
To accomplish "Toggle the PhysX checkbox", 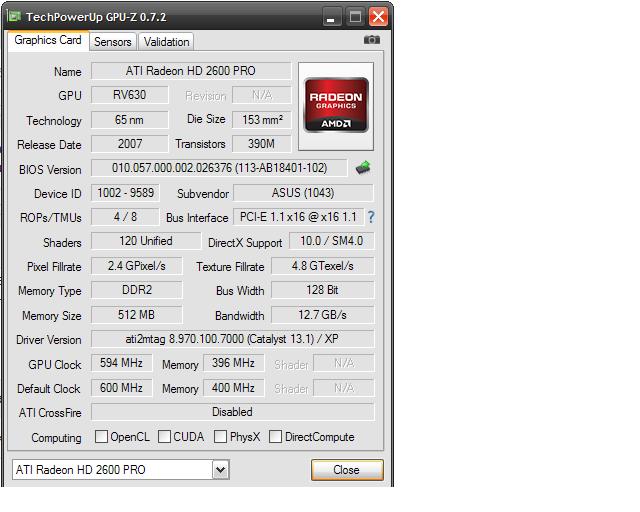I will tap(220, 436).
